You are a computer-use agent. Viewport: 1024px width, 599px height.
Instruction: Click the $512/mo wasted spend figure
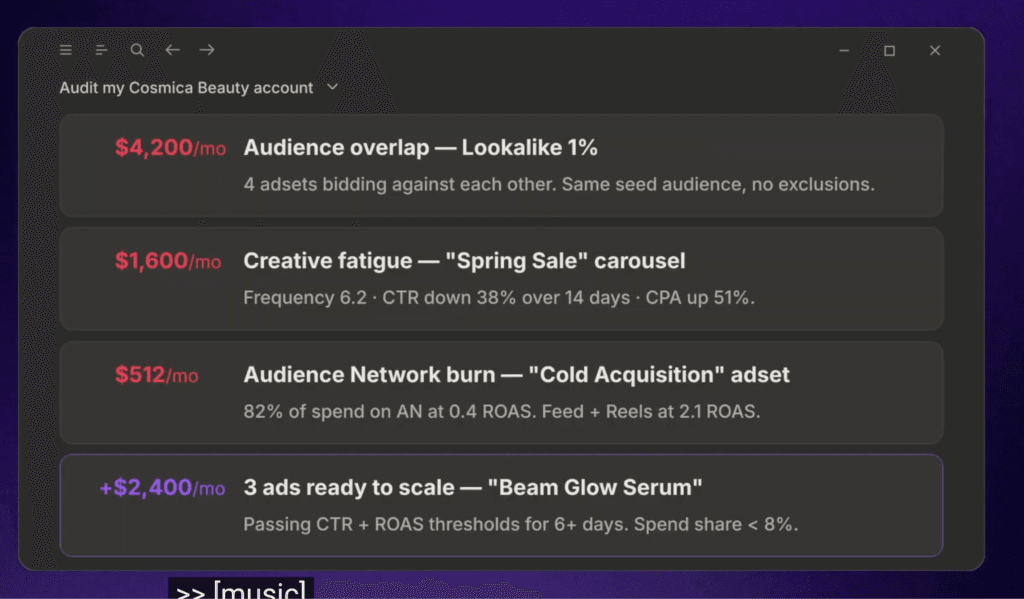tap(156, 375)
